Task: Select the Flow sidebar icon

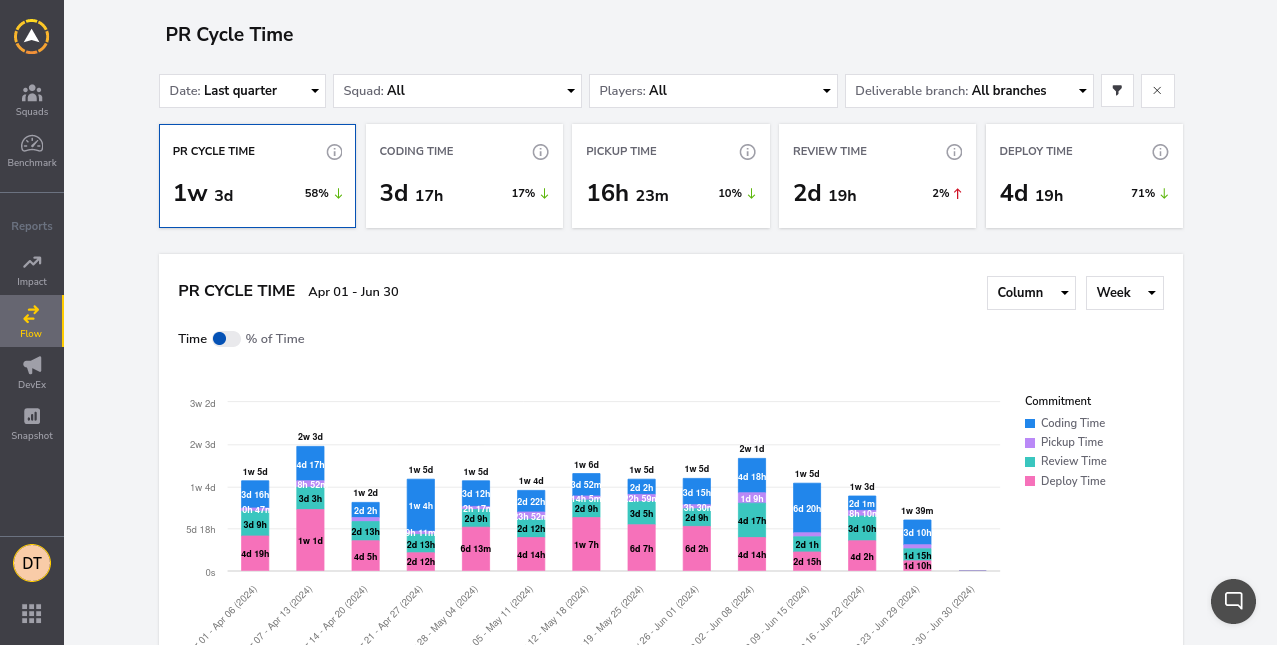Action: point(32,314)
